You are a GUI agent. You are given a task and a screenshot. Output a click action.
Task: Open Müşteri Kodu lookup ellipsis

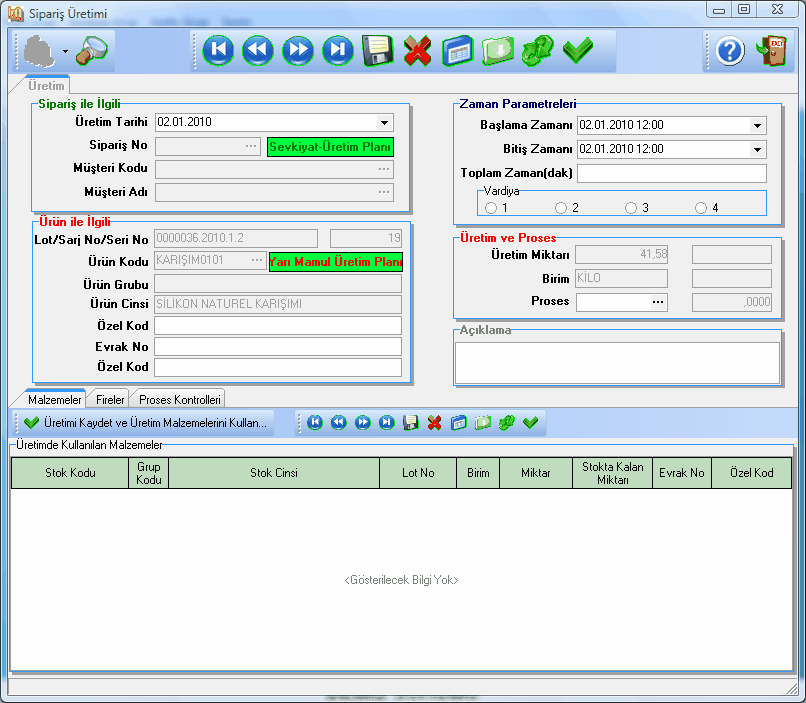(384, 169)
